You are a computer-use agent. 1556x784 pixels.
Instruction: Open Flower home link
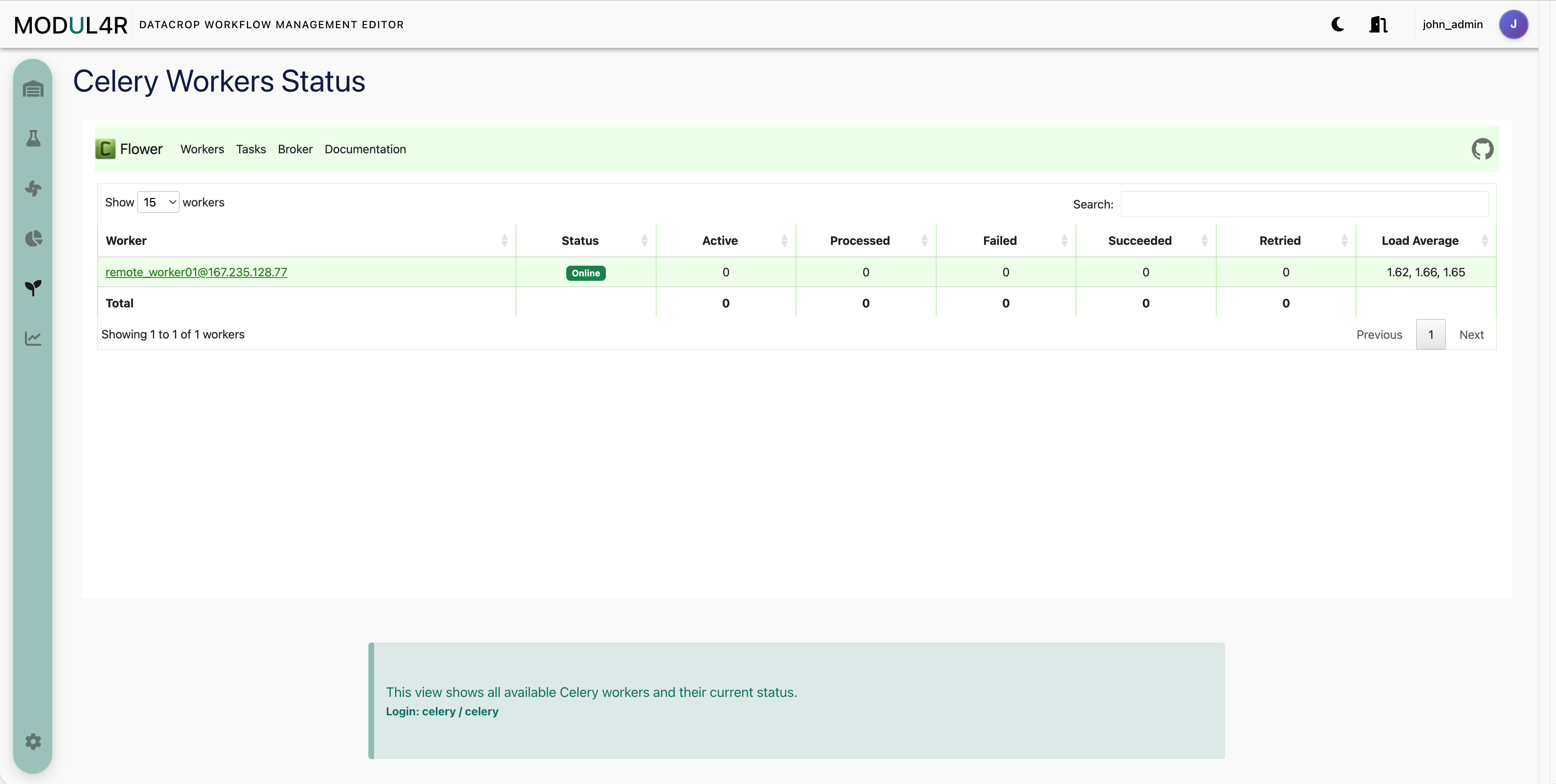click(141, 149)
